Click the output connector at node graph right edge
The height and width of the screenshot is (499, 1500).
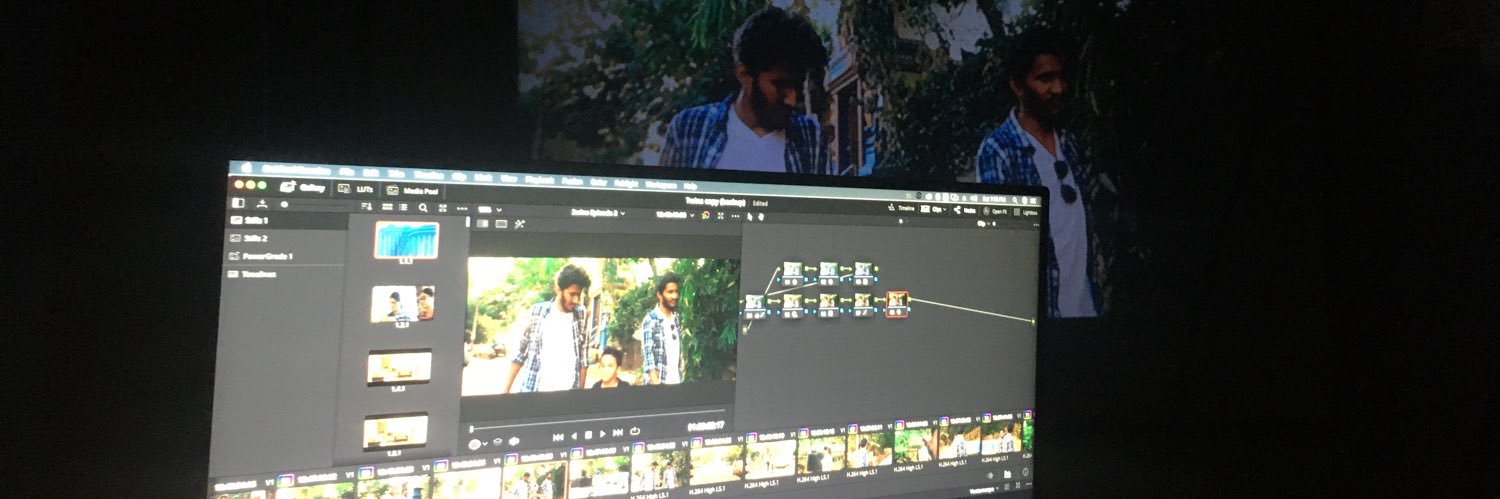1032,320
